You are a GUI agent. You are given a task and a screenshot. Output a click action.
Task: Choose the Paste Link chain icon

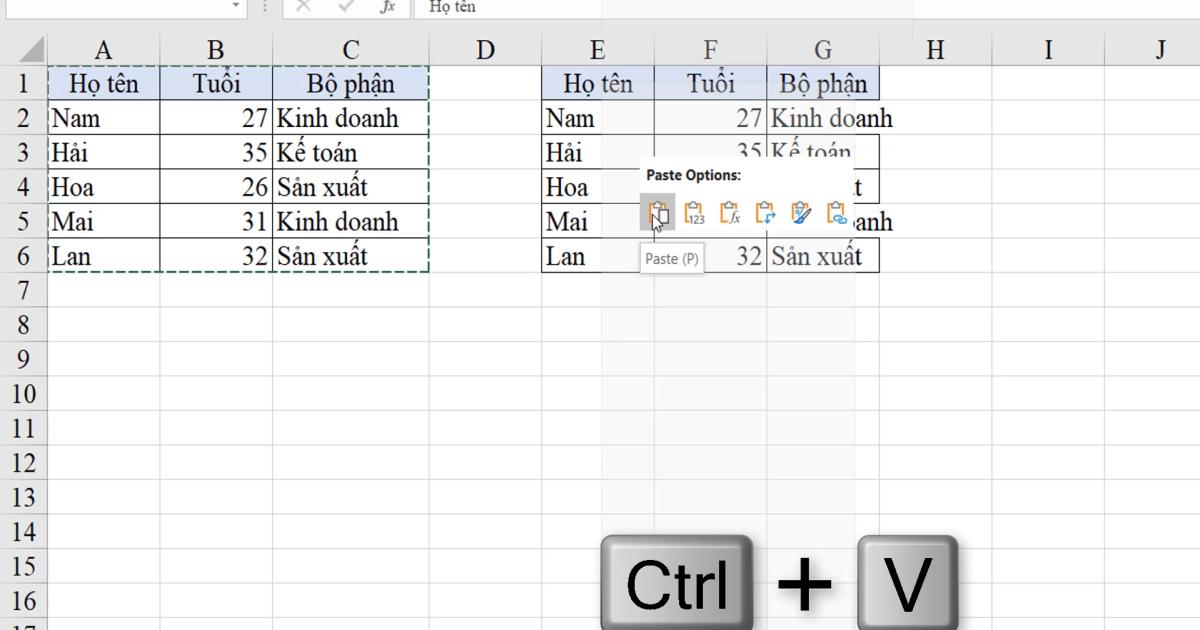(x=837, y=212)
